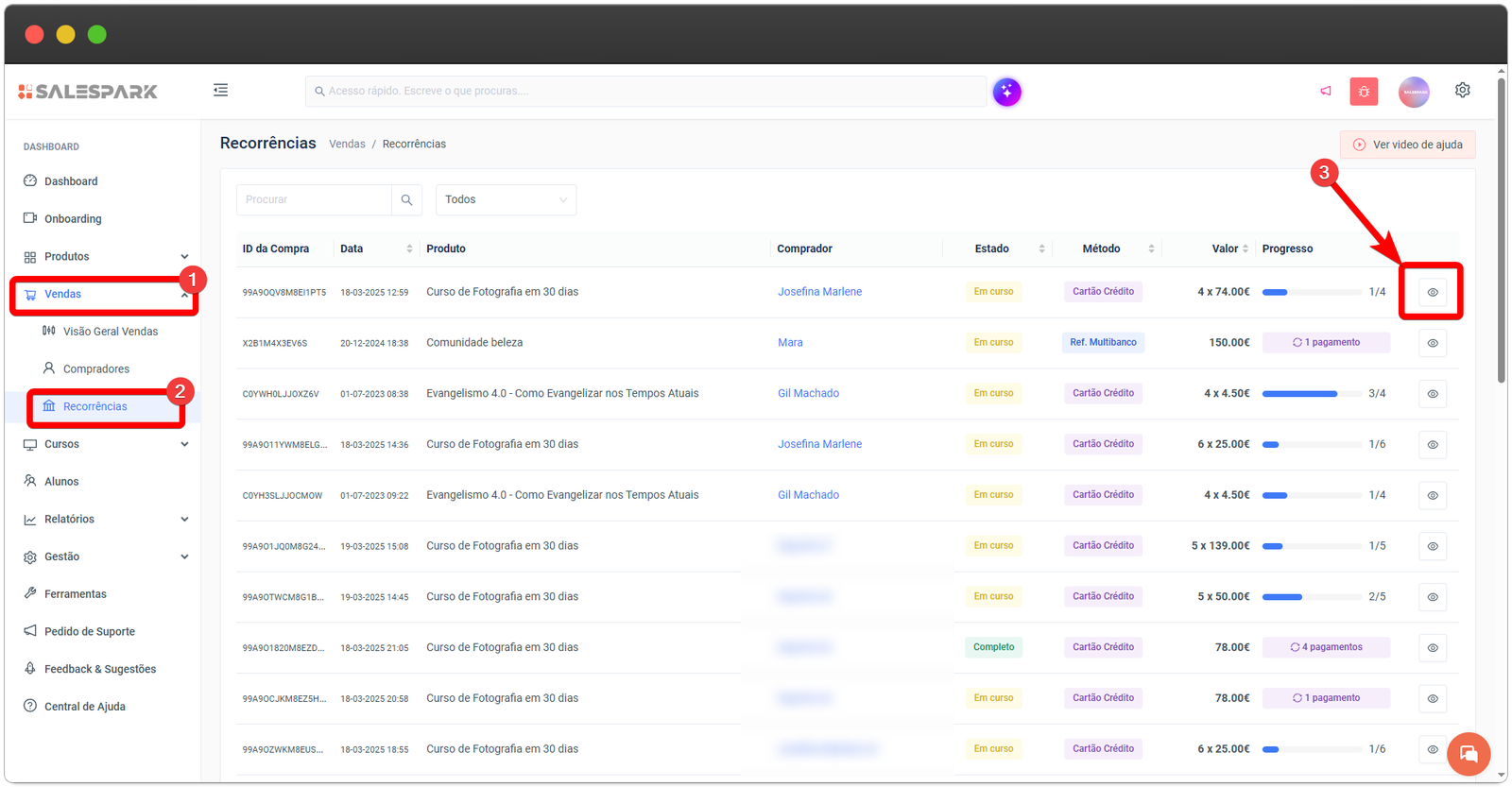View details of Comunidade beleza recurrence
The height and width of the screenshot is (787, 1512).
(1432, 343)
